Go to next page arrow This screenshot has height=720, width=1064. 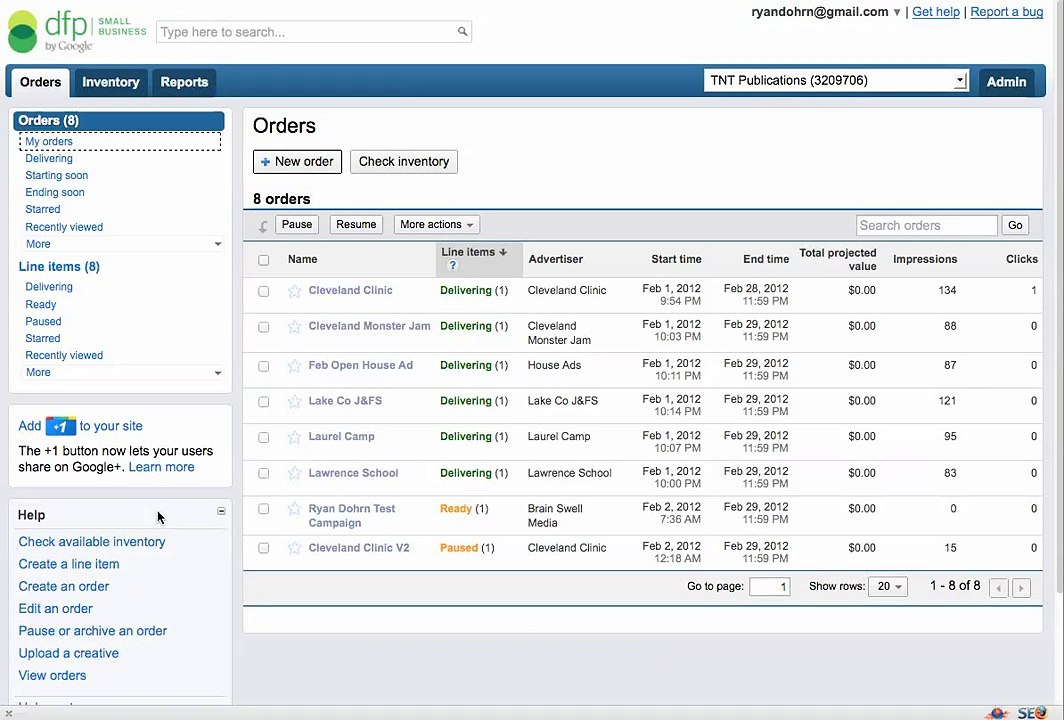pyautogui.click(x=1021, y=587)
